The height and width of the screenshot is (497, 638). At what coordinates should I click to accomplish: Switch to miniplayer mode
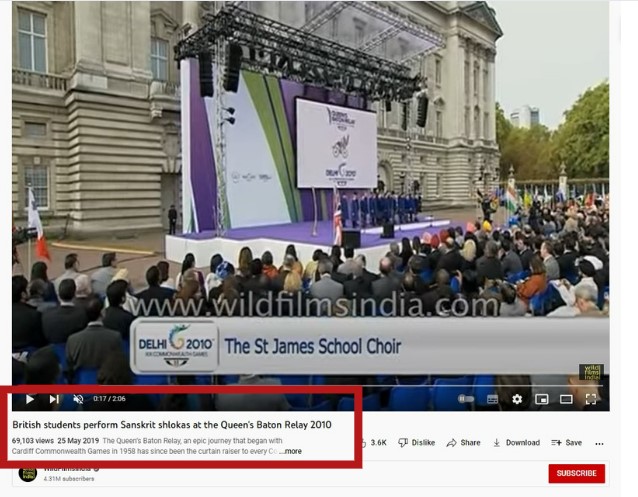(542, 399)
